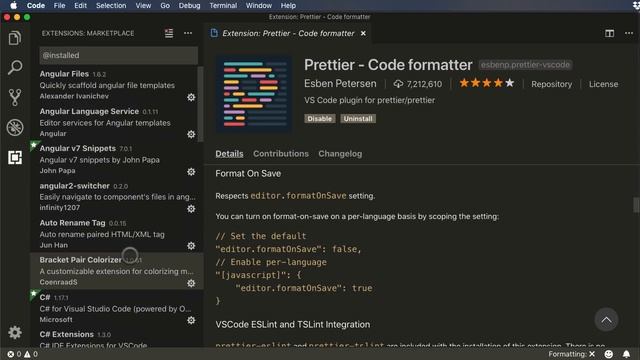640x360 pixels.
Task: Select Bracket Pair Colorizer in list
Action: (x=117, y=271)
